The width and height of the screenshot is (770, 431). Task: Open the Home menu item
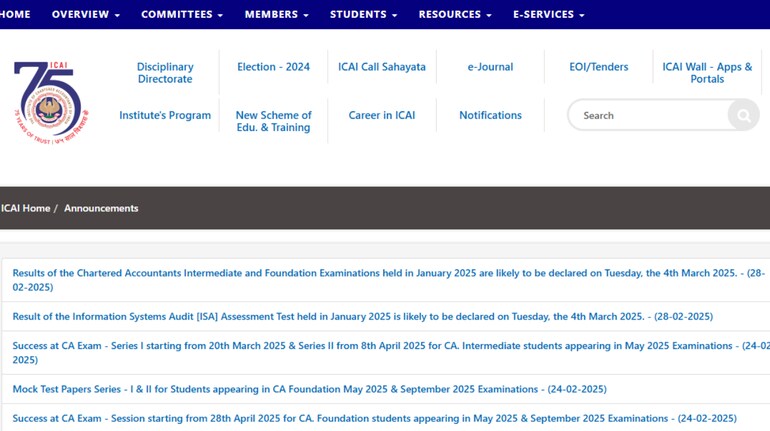point(15,14)
